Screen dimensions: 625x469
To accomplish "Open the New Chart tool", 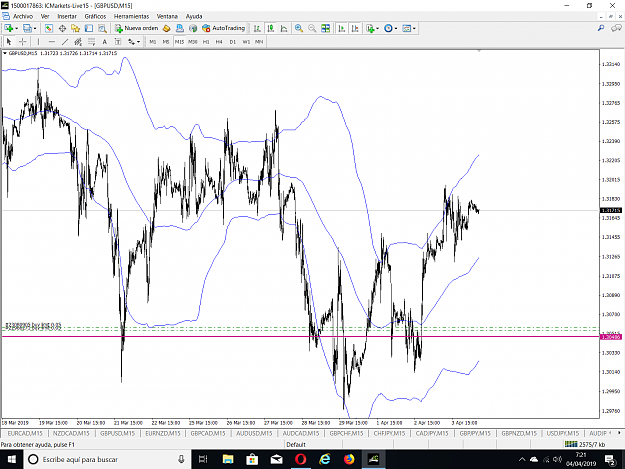I will click(x=8, y=28).
